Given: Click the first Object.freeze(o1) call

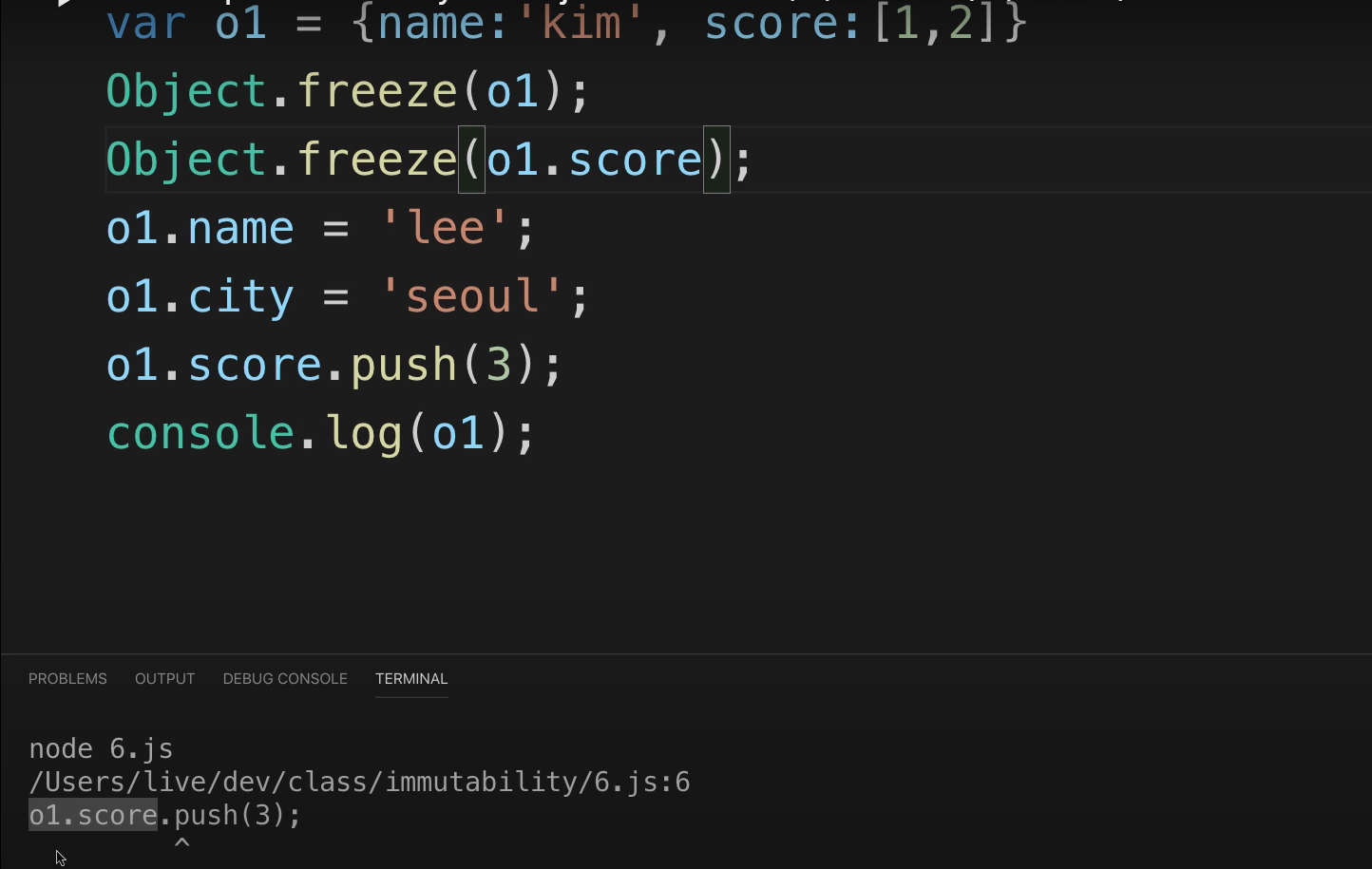Looking at the screenshot, I should (342, 90).
